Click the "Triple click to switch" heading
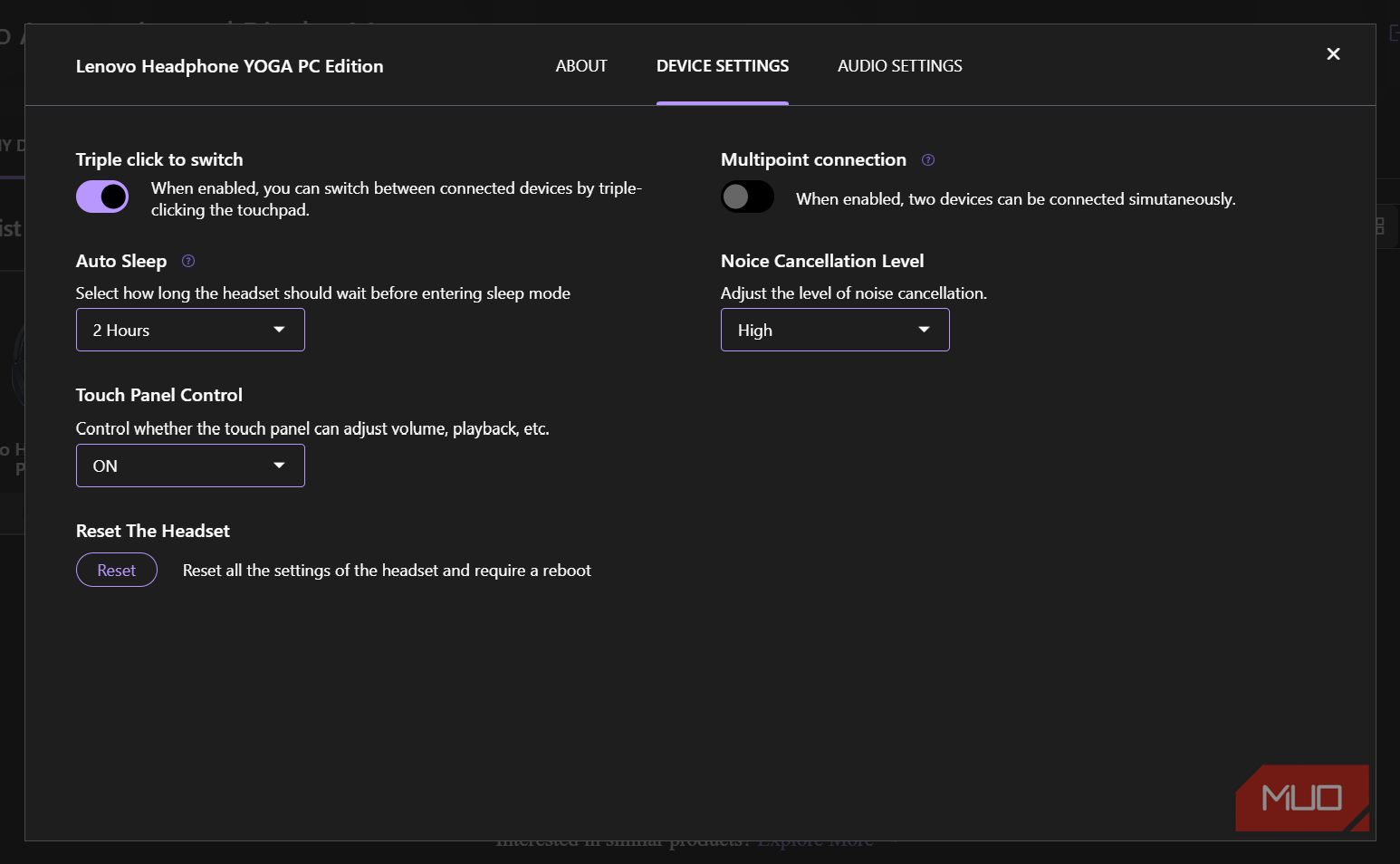 [x=159, y=159]
